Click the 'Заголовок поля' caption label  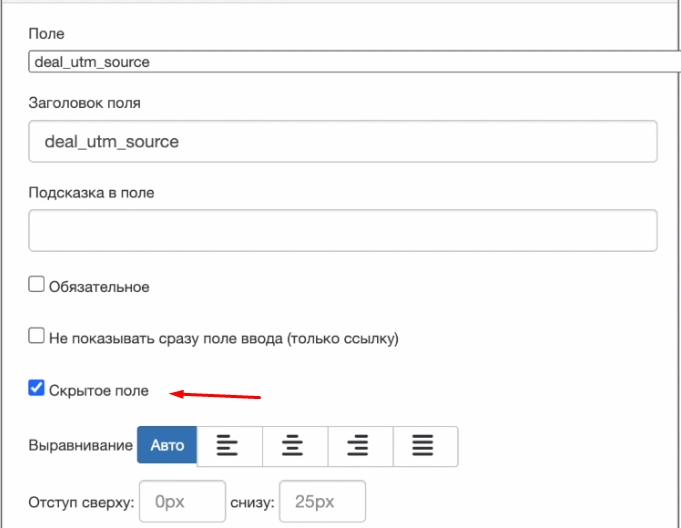[x=85, y=101]
